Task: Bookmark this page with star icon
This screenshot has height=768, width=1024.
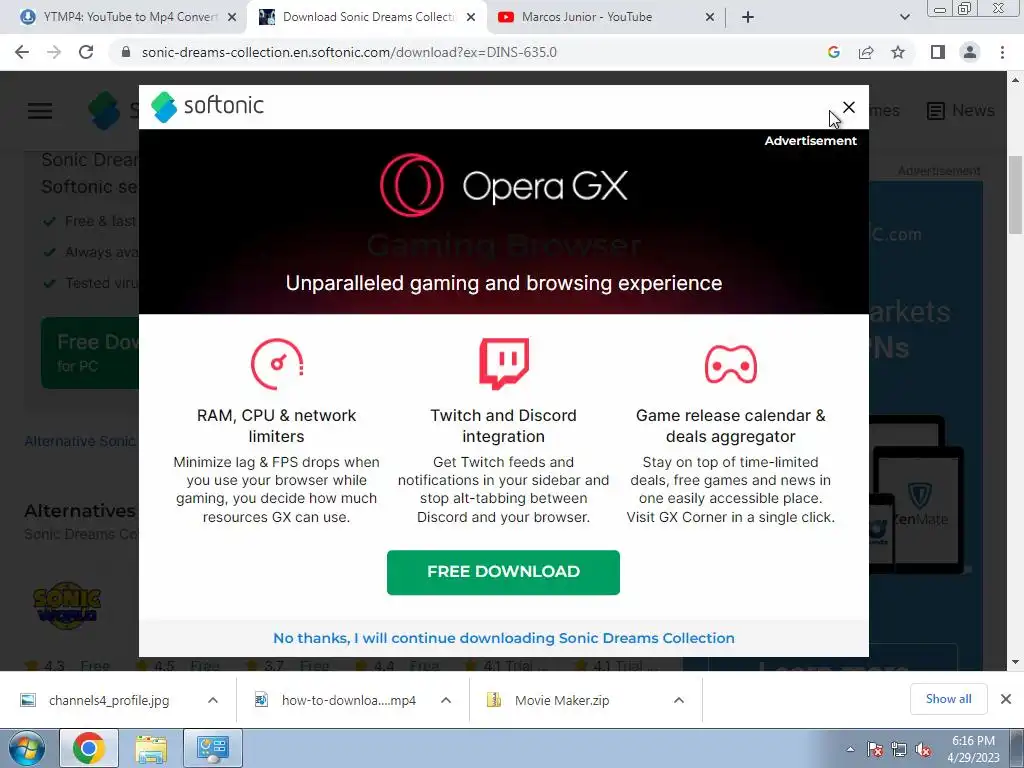Action: coord(898,52)
